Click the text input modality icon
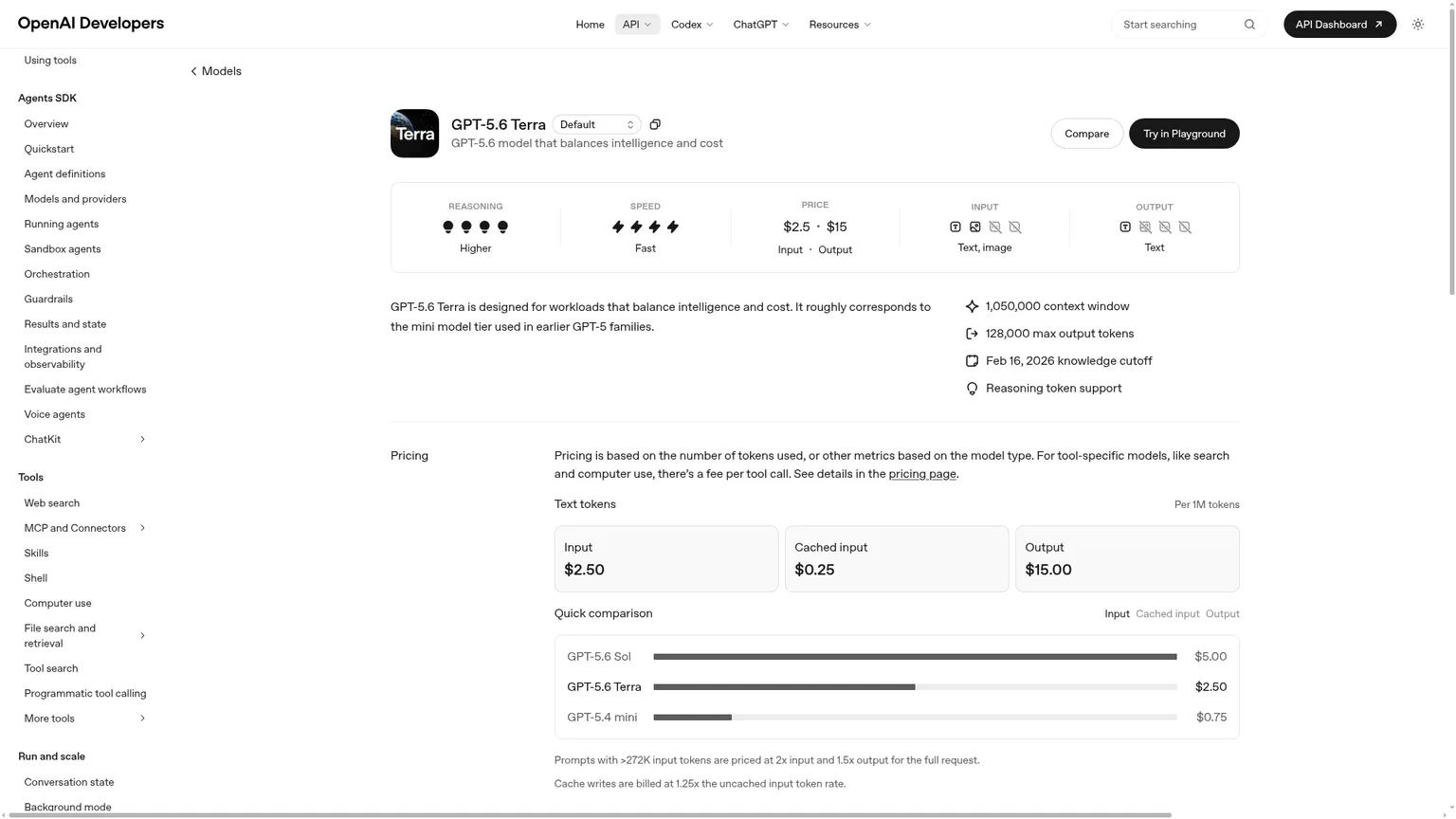Image resolution: width=1456 pixels, height=819 pixels. [955, 227]
